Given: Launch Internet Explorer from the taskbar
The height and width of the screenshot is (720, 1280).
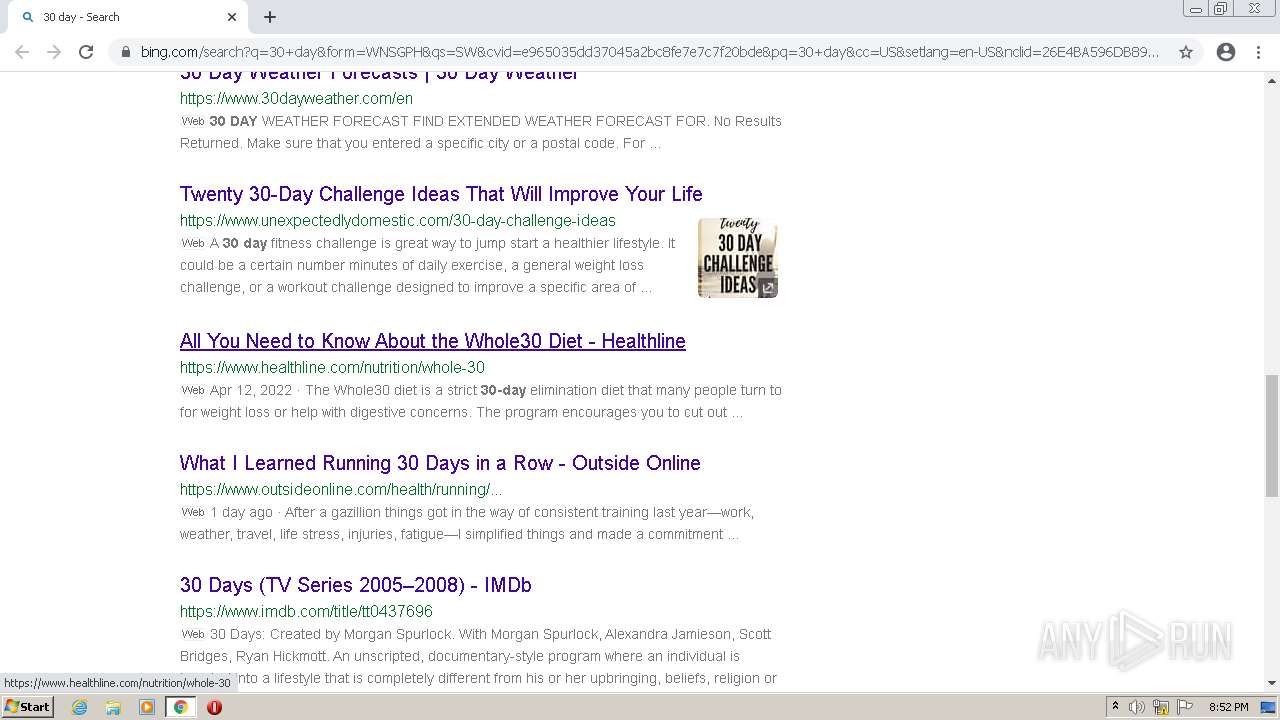Looking at the screenshot, I should pyautogui.click(x=80, y=707).
